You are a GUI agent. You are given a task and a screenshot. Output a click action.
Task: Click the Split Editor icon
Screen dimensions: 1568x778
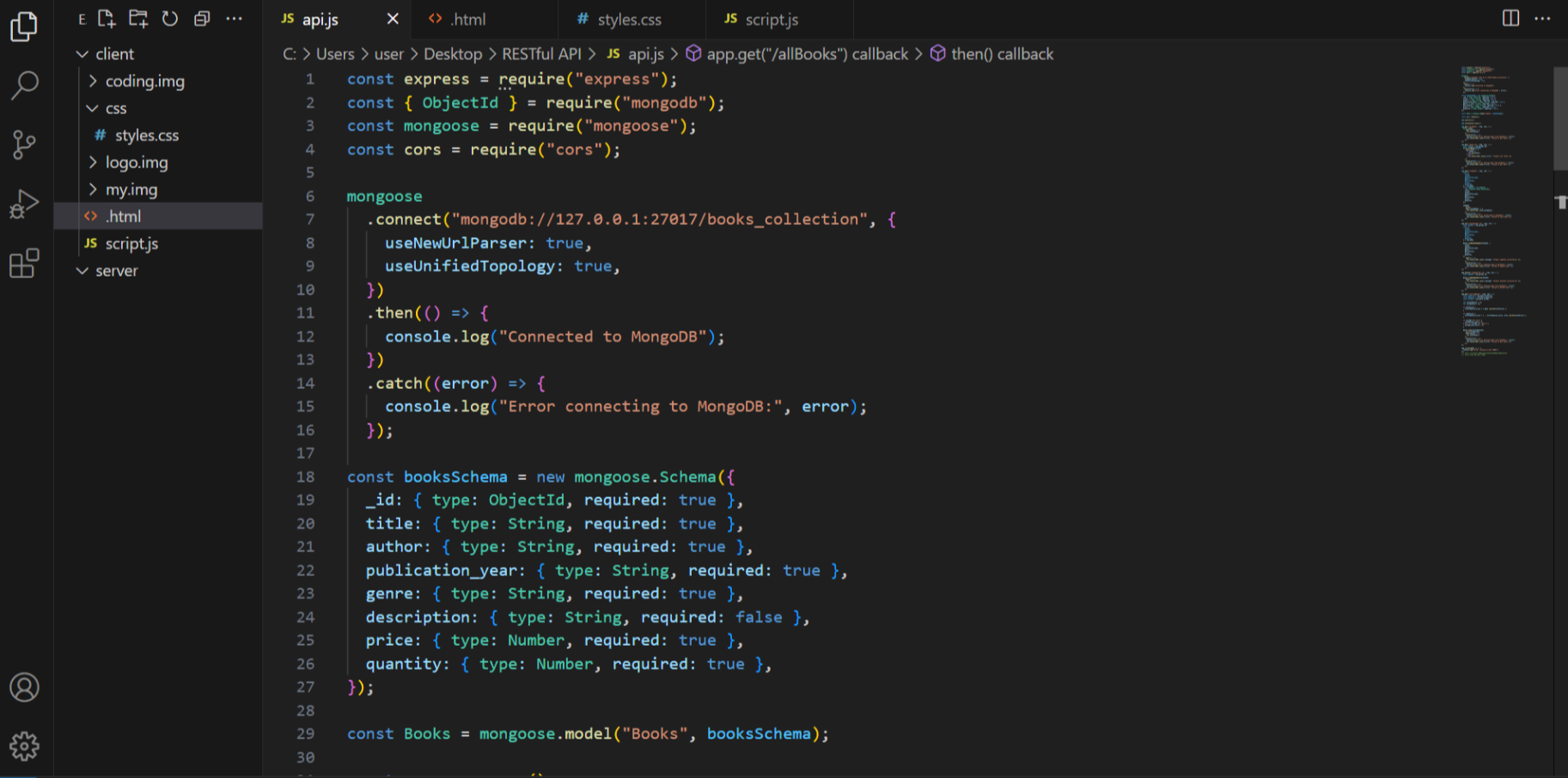point(1510,18)
